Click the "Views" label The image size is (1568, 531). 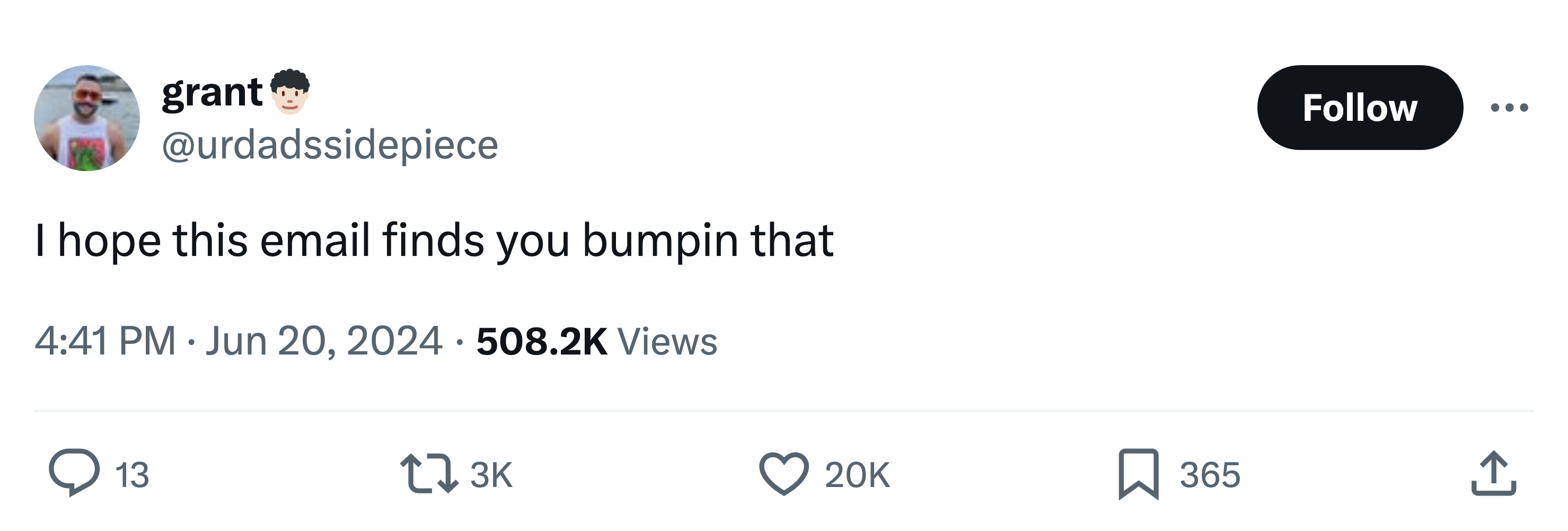(667, 342)
